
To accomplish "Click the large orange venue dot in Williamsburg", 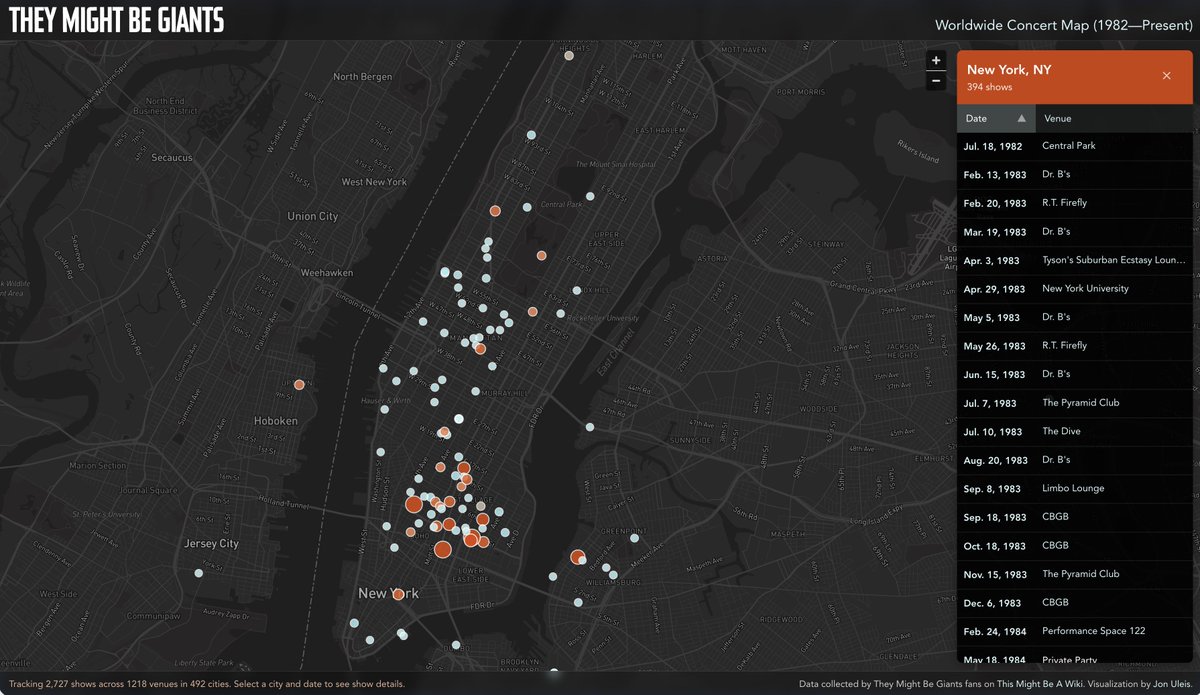I will [x=577, y=557].
